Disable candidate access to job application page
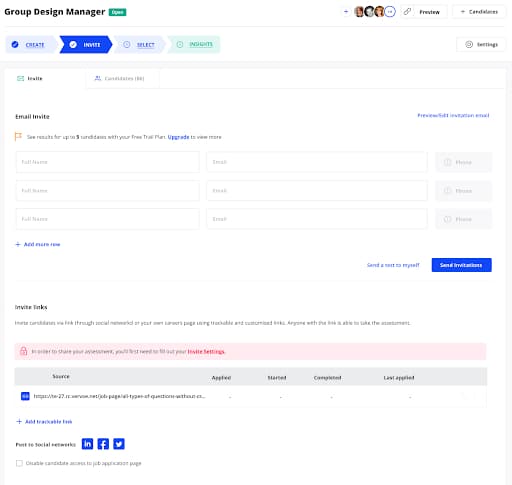The width and height of the screenshot is (512, 485). pyautogui.click(x=19, y=463)
